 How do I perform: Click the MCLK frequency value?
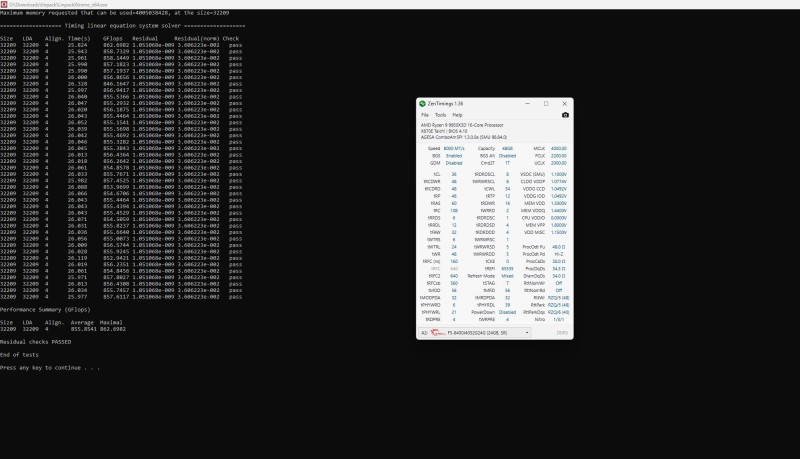pyautogui.click(x=559, y=148)
